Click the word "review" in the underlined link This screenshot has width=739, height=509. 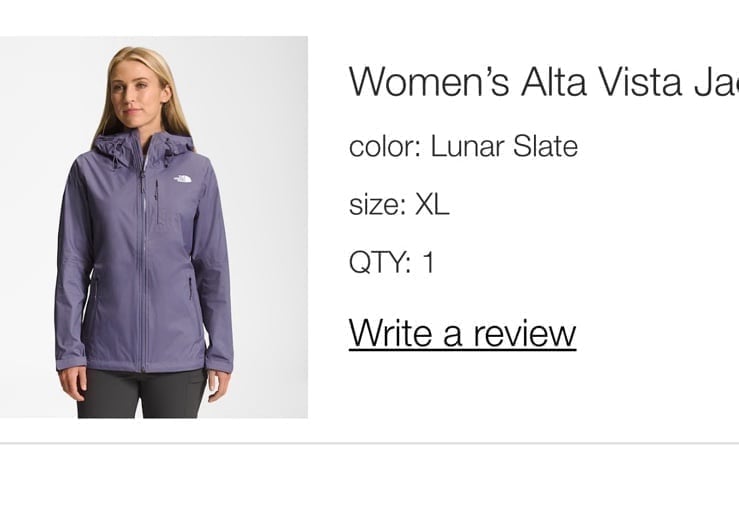pyautogui.click(x=524, y=333)
